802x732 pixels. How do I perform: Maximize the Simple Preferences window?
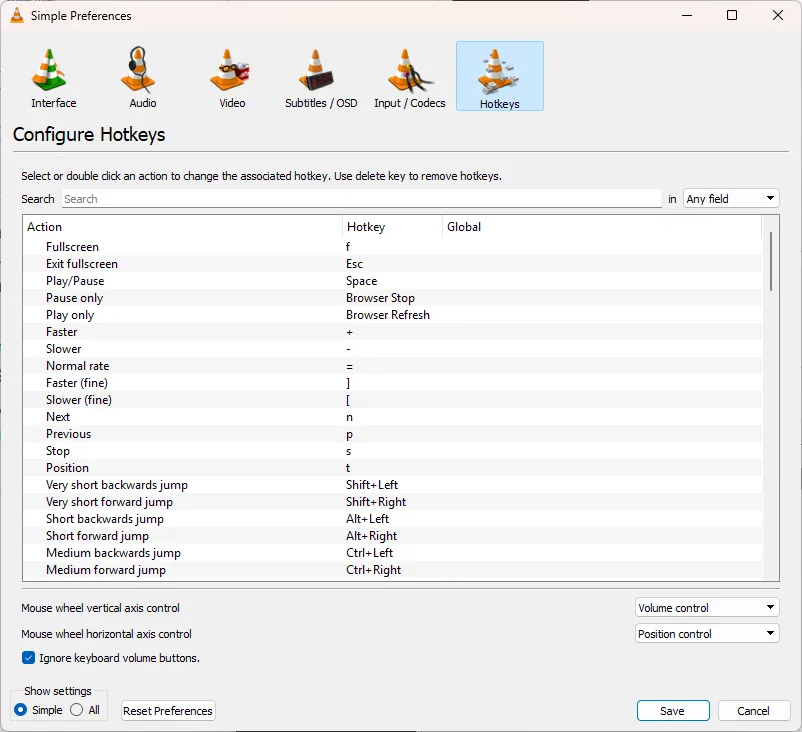tap(732, 15)
